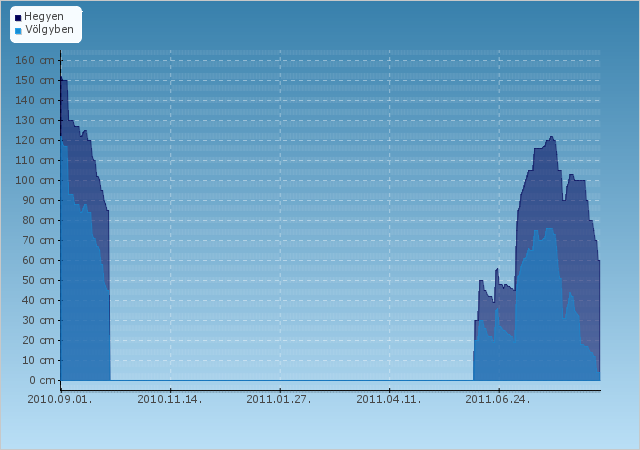Click the 40 cm axis label

[x=38, y=301]
